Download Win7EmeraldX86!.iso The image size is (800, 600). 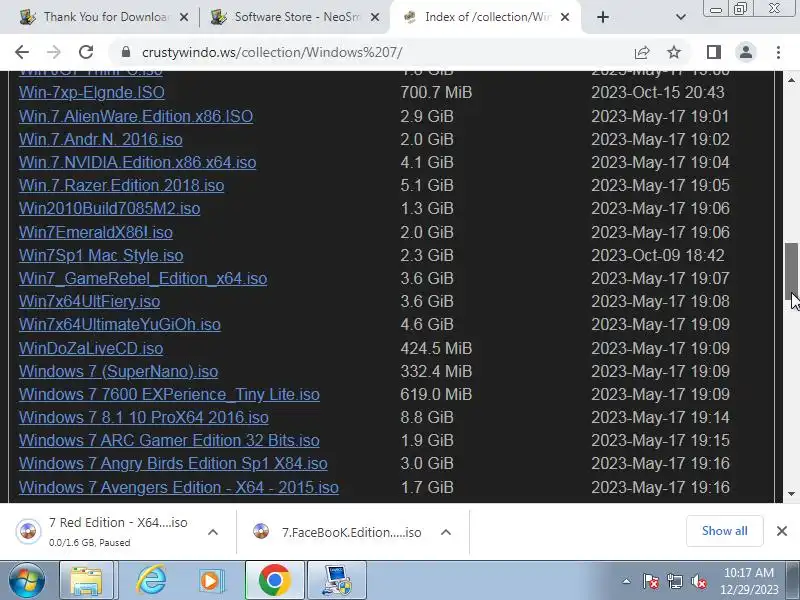[x=96, y=232]
